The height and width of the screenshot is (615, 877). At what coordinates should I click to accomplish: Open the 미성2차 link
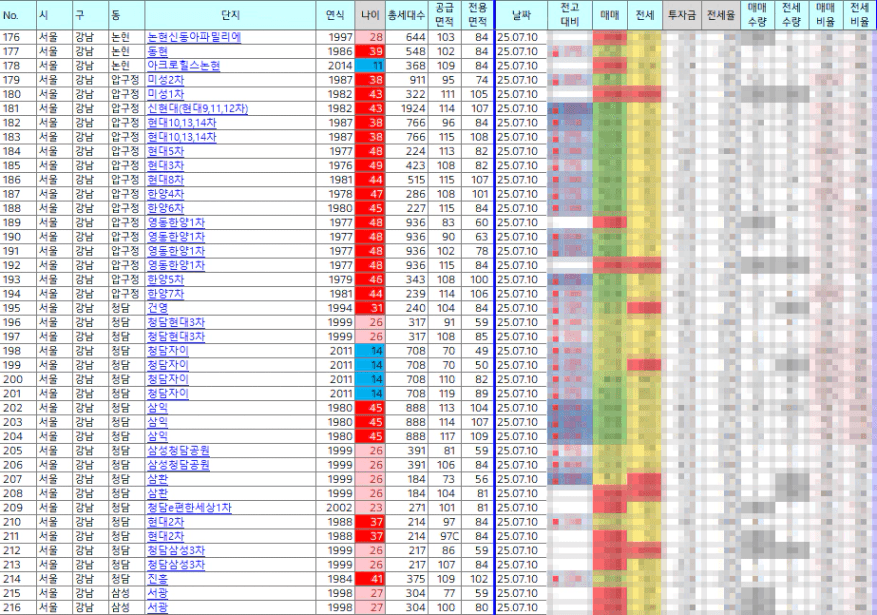click(x=166, y=80)
